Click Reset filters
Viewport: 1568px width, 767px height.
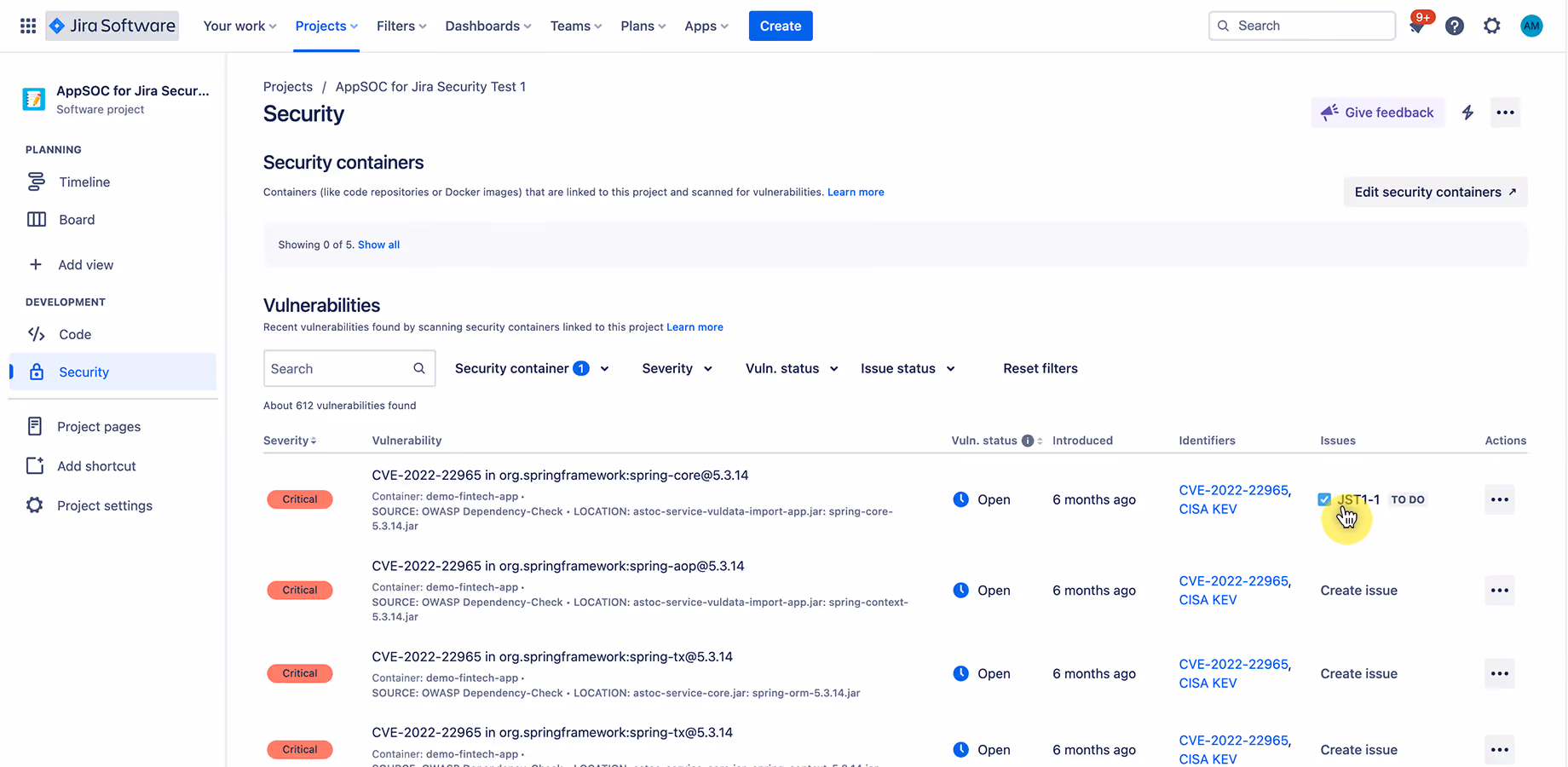(1041, 368)
